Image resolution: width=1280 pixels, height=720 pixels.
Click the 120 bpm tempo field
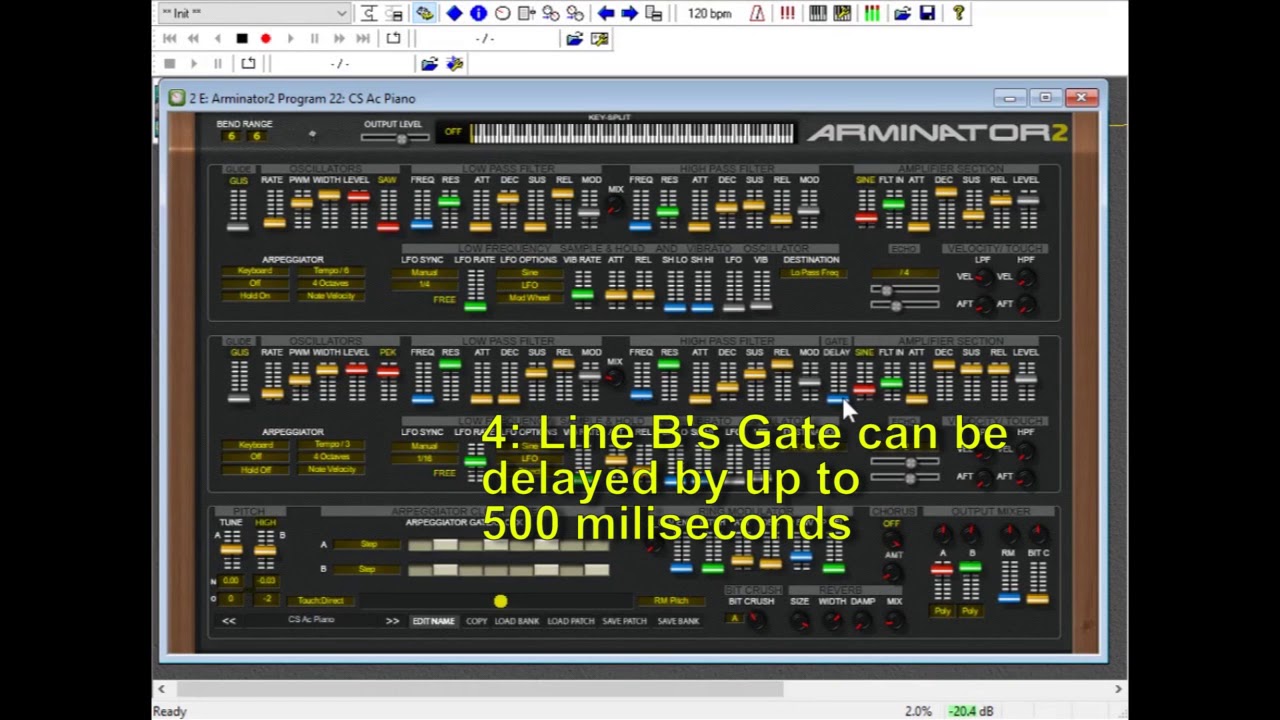pyautogui.click(x=710, y=14)
